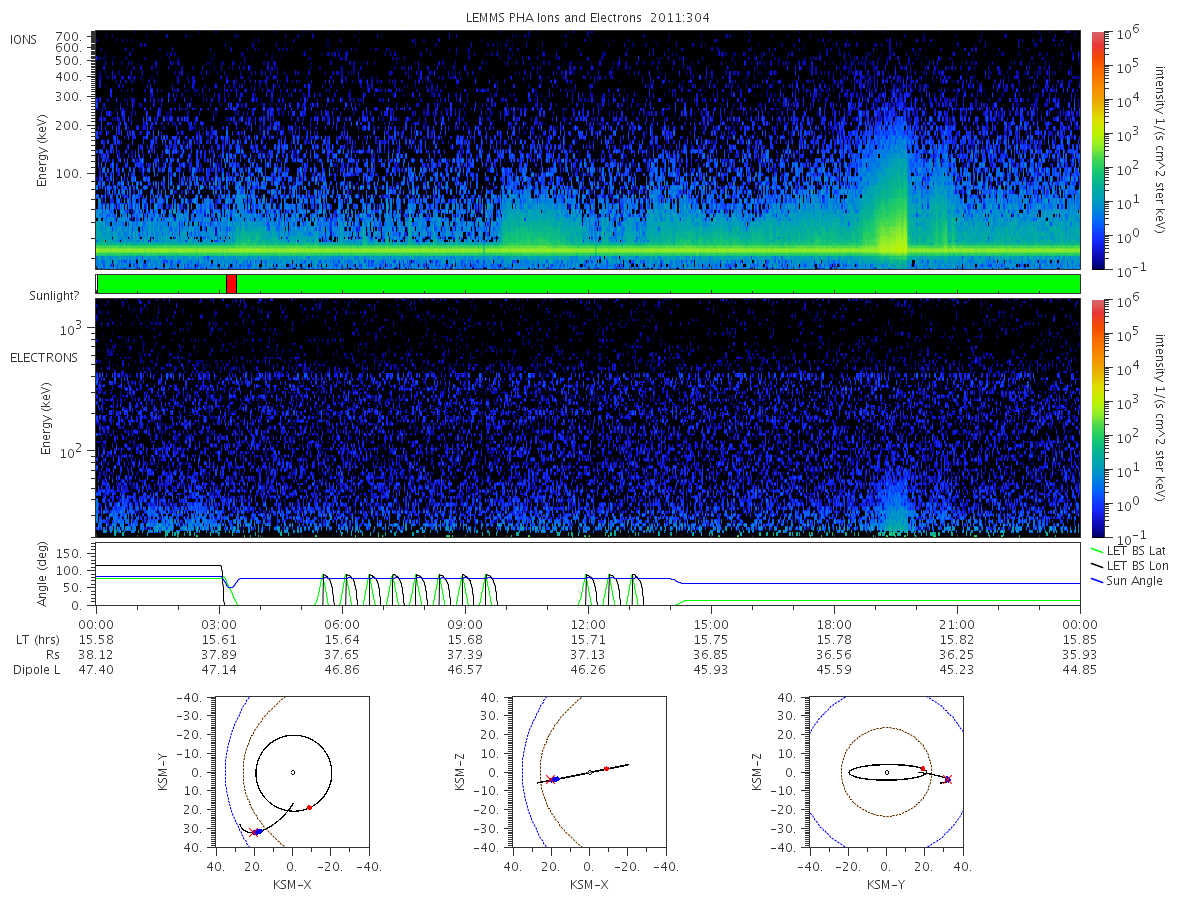Image resolution: width=1200 pixels, height=900 pixels.
Task: Click the electron intensity color scale bar
Action: (x=1096, y=418)
